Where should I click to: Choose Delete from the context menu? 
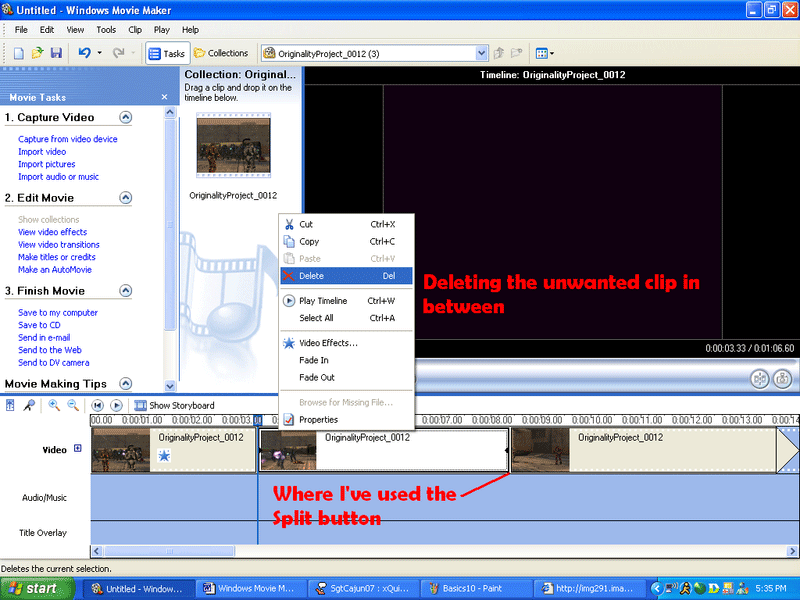pos(311,275)
